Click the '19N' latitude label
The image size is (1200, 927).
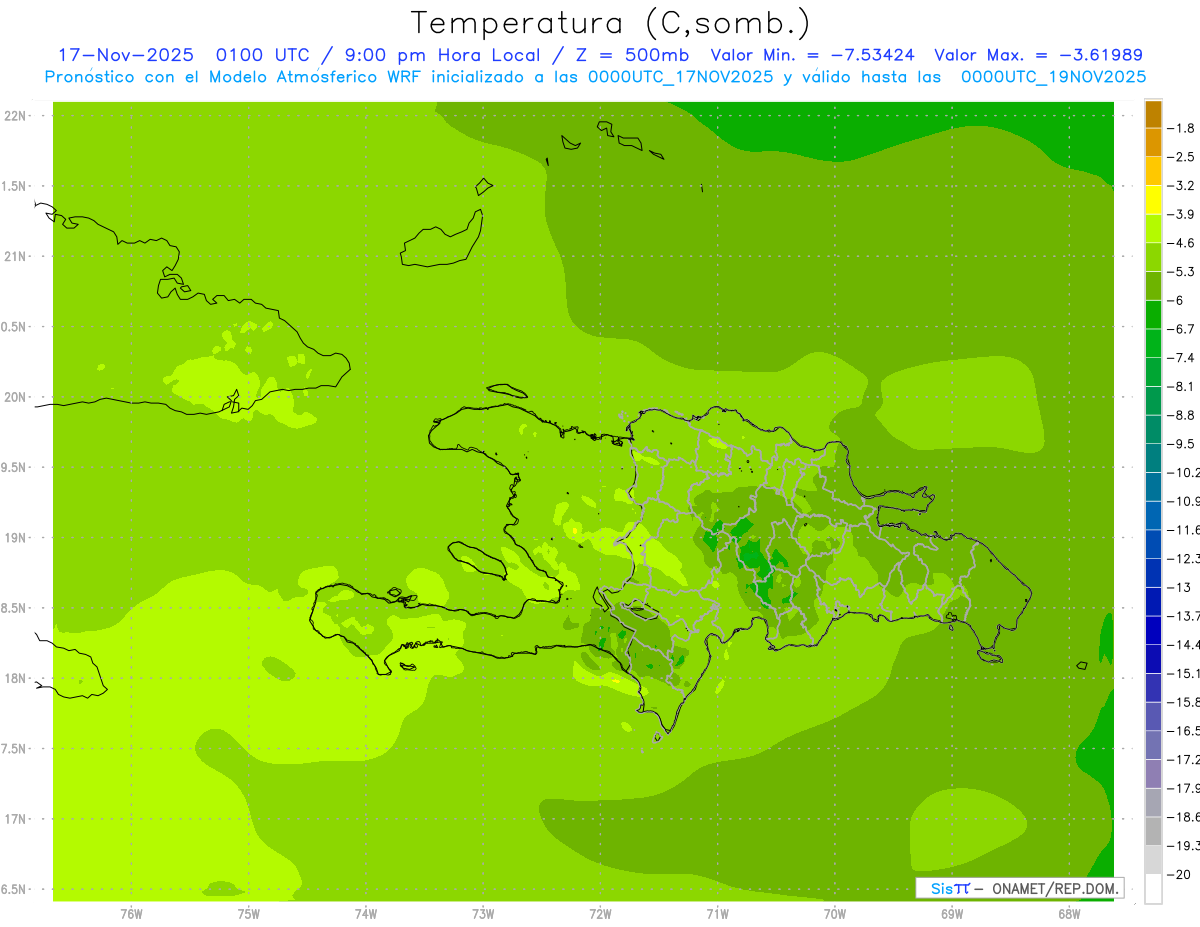click(x=15, y=537)
